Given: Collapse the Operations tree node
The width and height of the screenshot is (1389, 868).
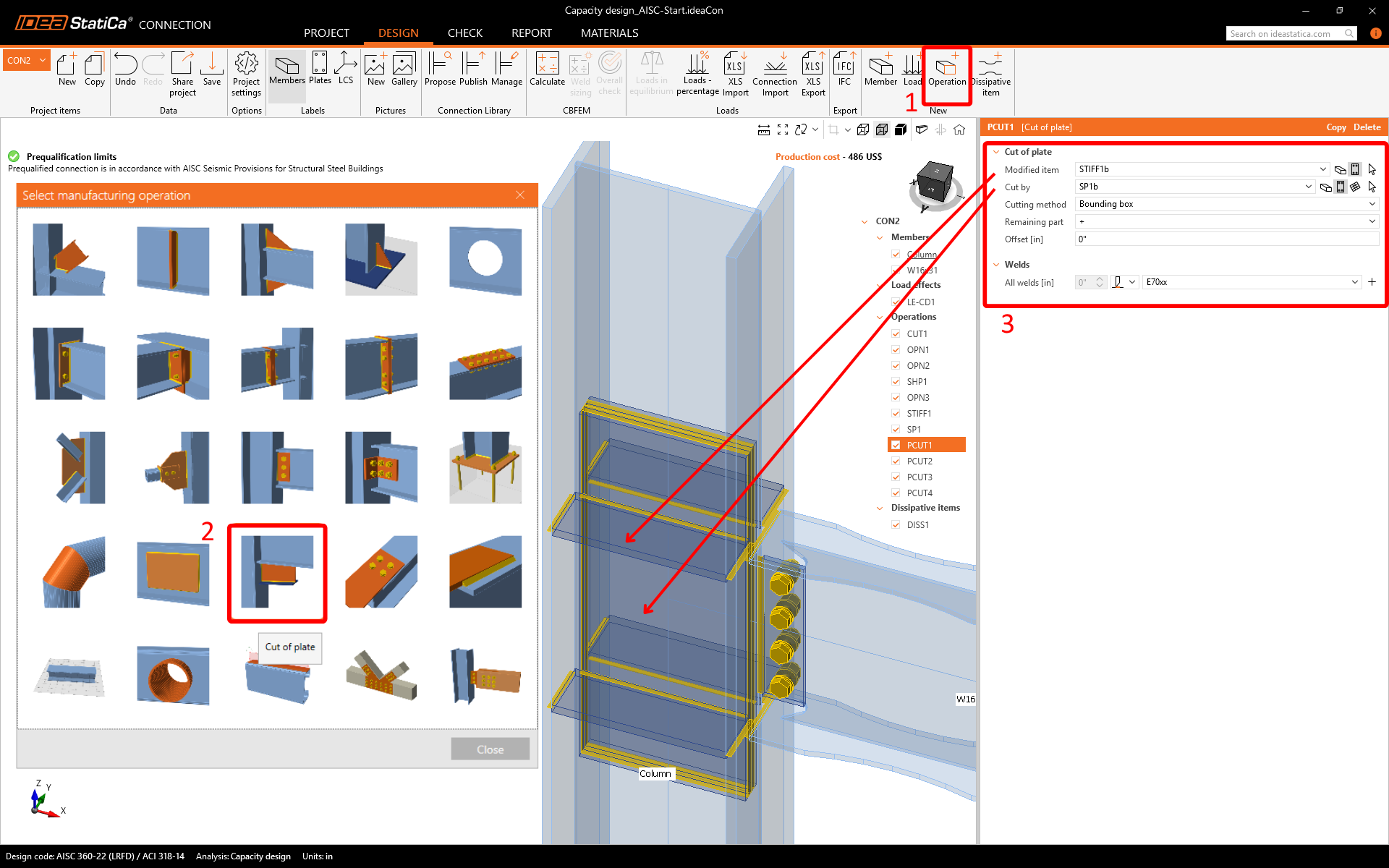Looking at the screenshot, I should [x=880, y=317].
